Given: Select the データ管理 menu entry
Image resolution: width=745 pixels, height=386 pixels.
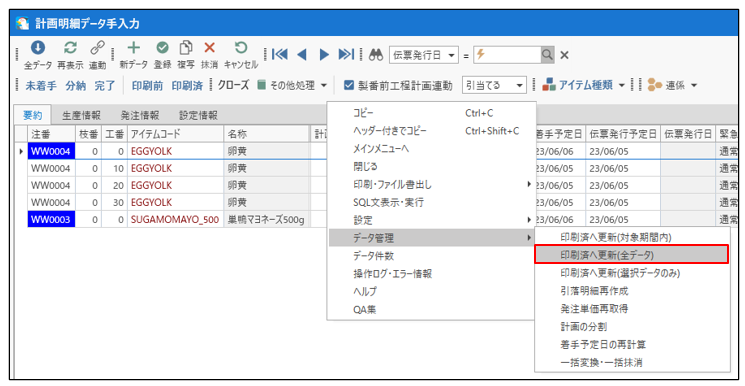Looking at the screenshot, I should (432, 238).
